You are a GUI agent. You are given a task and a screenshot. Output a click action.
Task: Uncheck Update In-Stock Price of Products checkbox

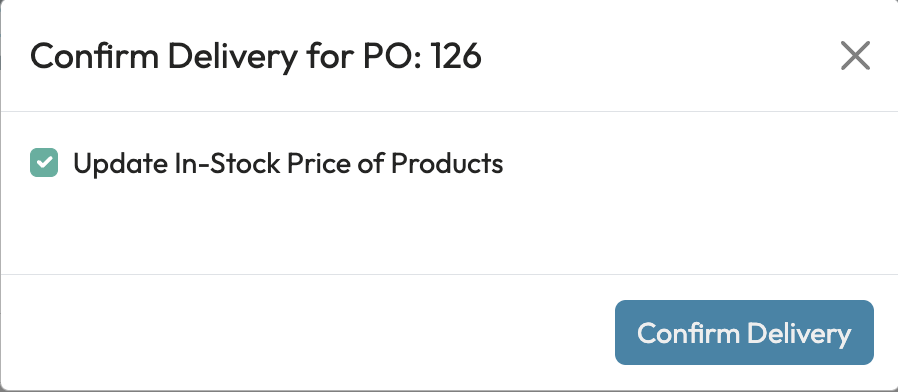click(x=44, y=163)
